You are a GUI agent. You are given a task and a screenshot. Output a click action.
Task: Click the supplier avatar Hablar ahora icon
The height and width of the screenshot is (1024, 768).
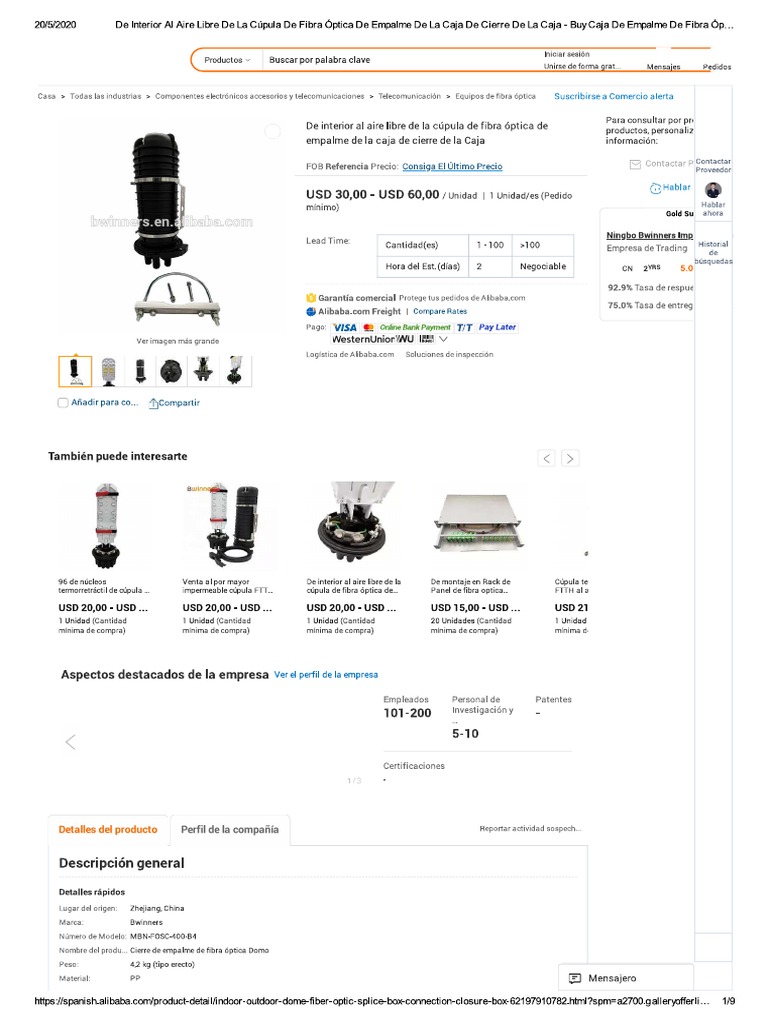[x=713, y=191]
